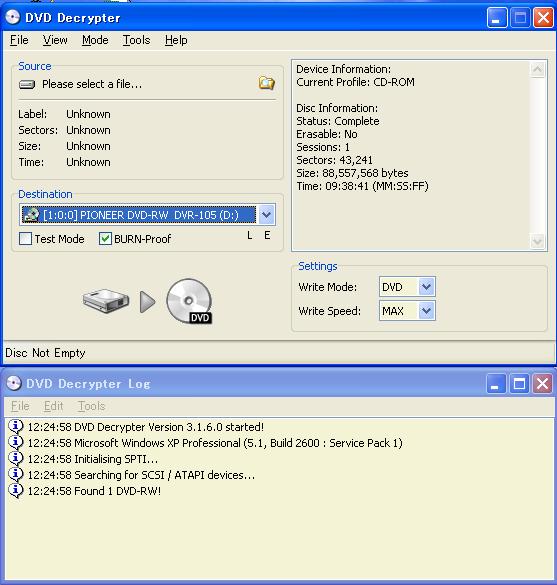The height and width of the screenshot is (585, 557).
Task: Click the 'Current Profile: CD-ROM' line
Action: tap(356, 82)
